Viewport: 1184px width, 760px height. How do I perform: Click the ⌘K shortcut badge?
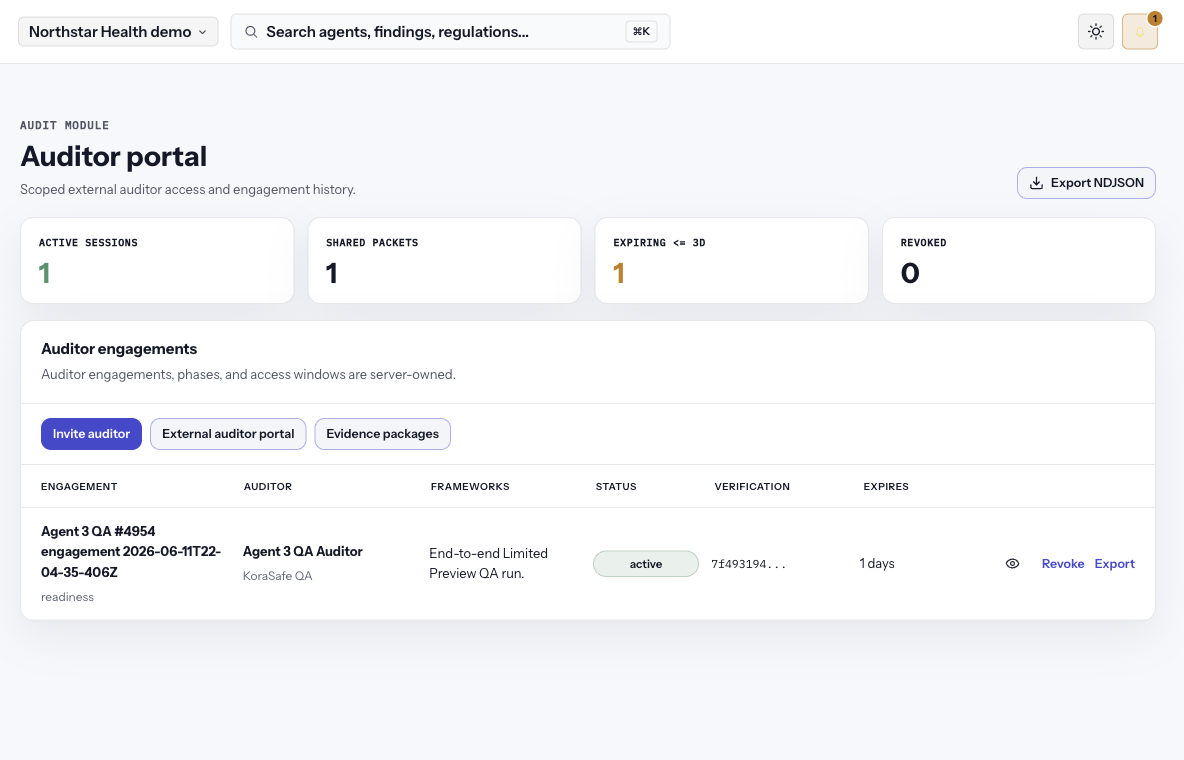(x=641, y=32)
